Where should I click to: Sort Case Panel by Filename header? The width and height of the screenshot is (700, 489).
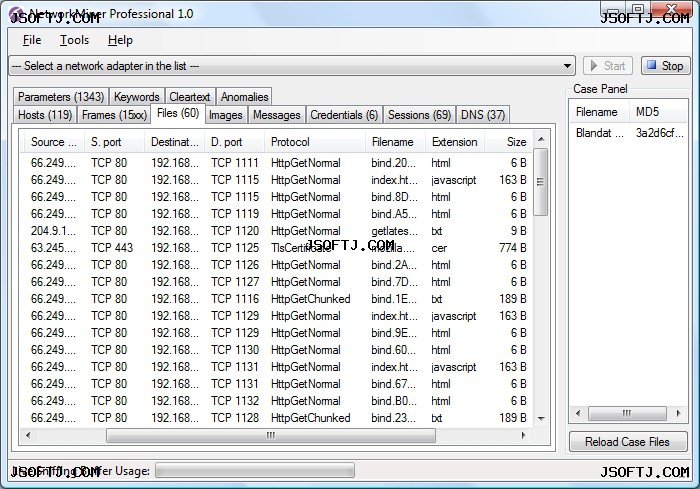click(x=599, y=112)
